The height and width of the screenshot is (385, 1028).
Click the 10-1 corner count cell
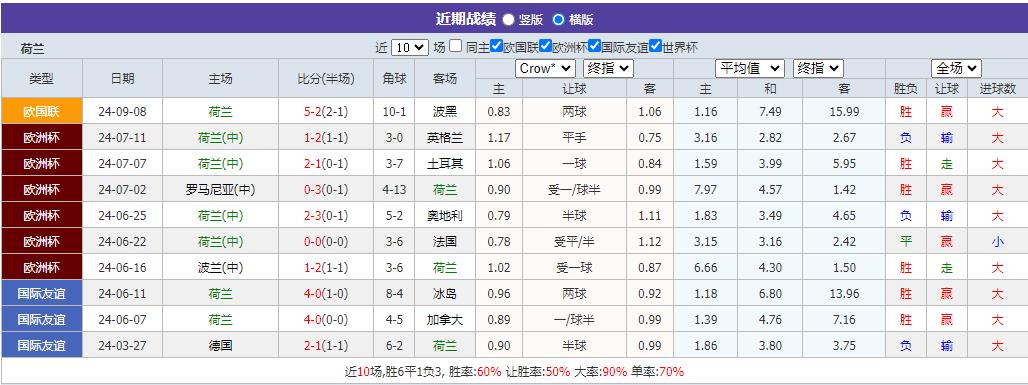(394, 111)
